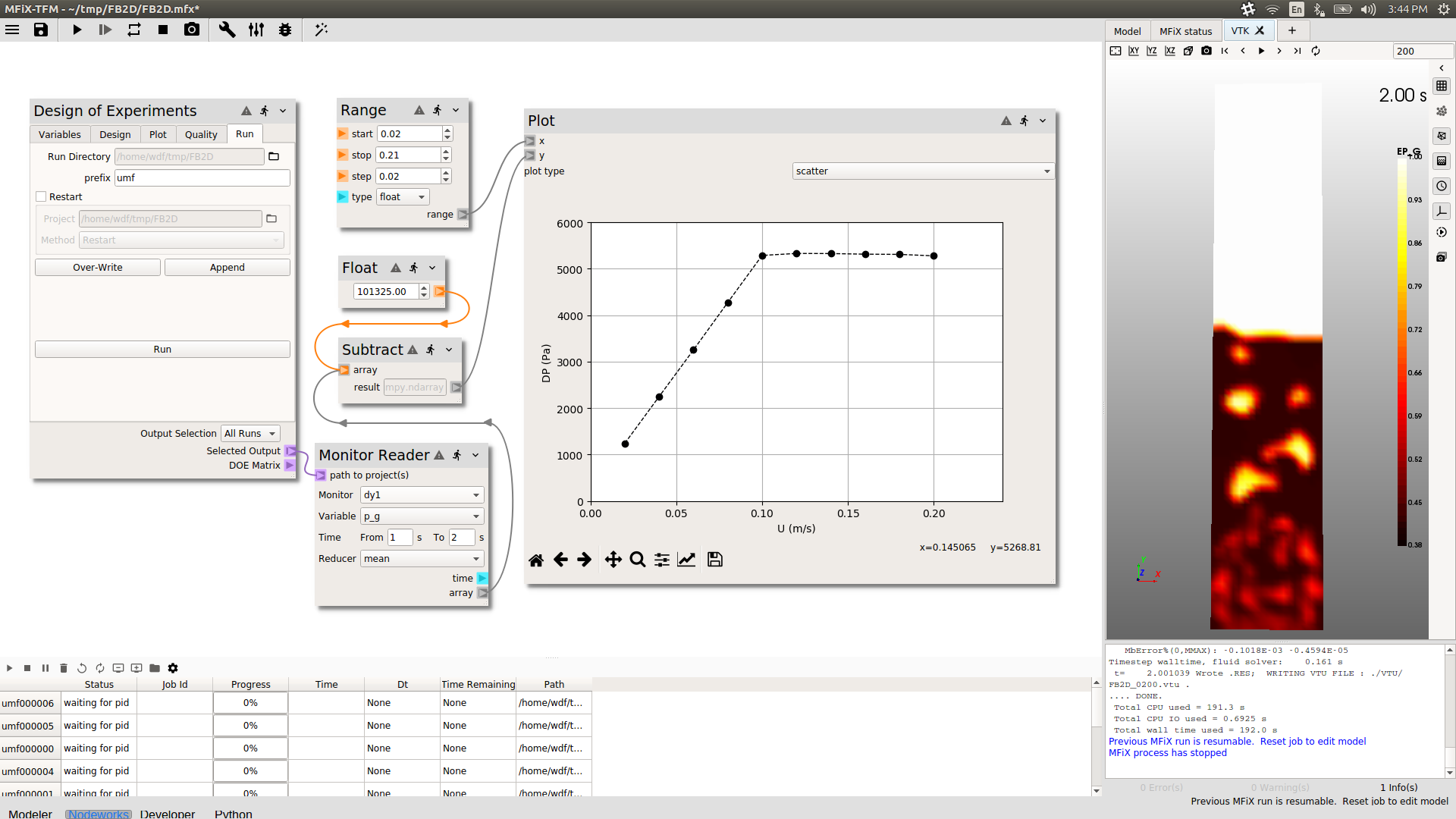The width and height of the screenshot is (1456, 819).
Task: Set VTK view to XY plane
Action: pyautogui.click(x=1134, y=51)
